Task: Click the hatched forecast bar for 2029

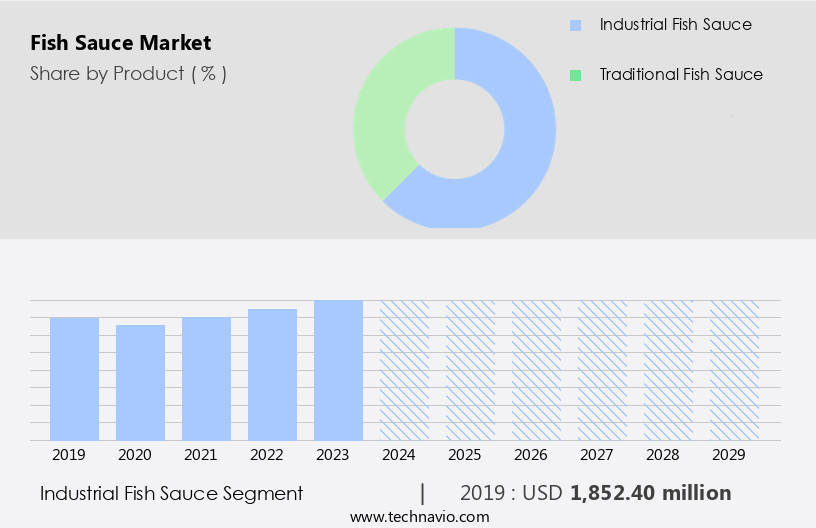Action: tap(735, 370)
